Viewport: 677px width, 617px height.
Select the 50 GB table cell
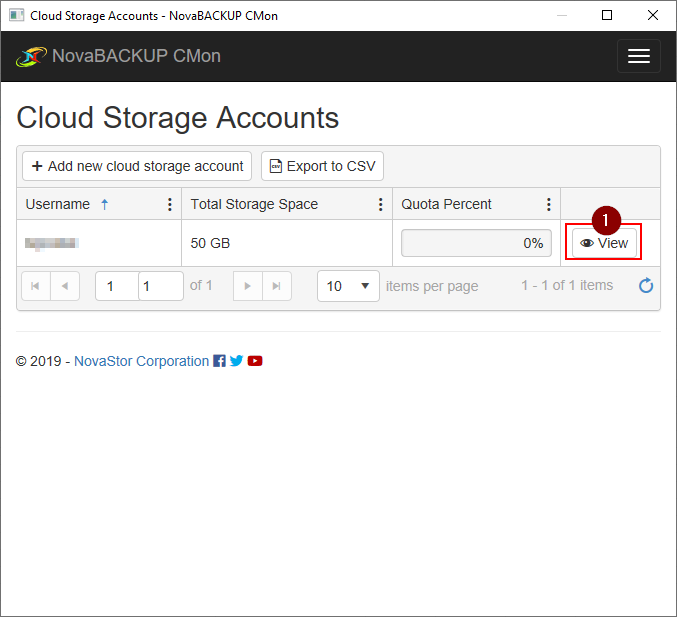click(287, 243)
